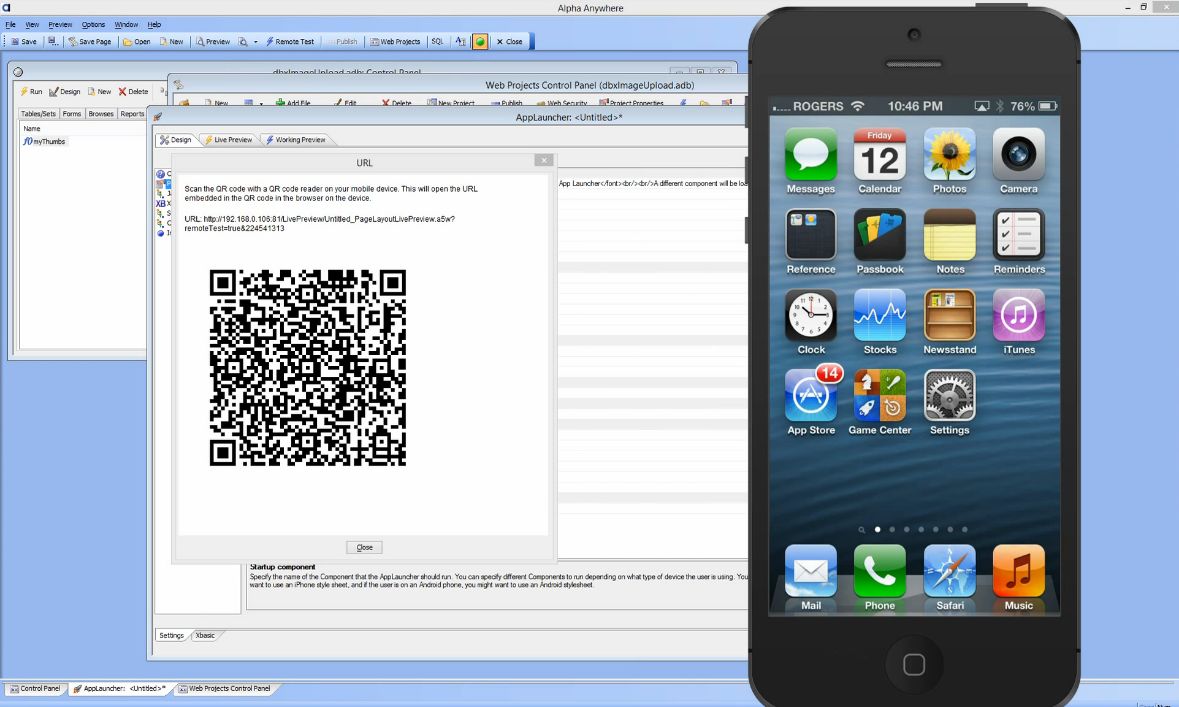Select Xbasic tab at bottom of AppLauncher
1179x707 pixels.
click(205, 636)
